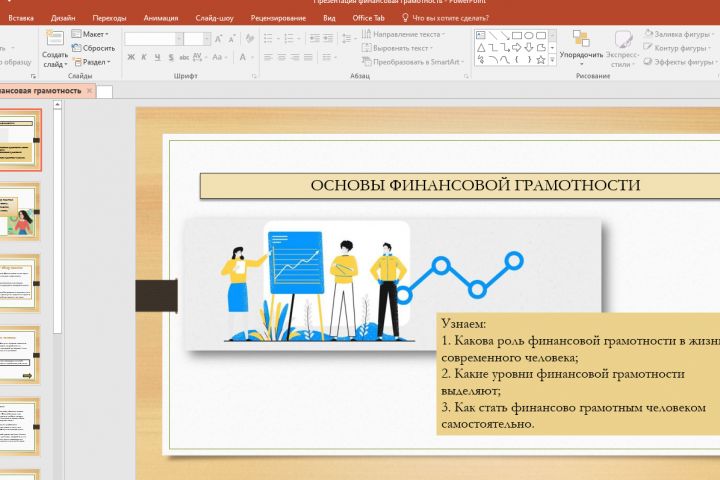Viewport: 720px width, 480px height.
Task: Open the Дизайн ribbon tab
Action: [63, 18]
